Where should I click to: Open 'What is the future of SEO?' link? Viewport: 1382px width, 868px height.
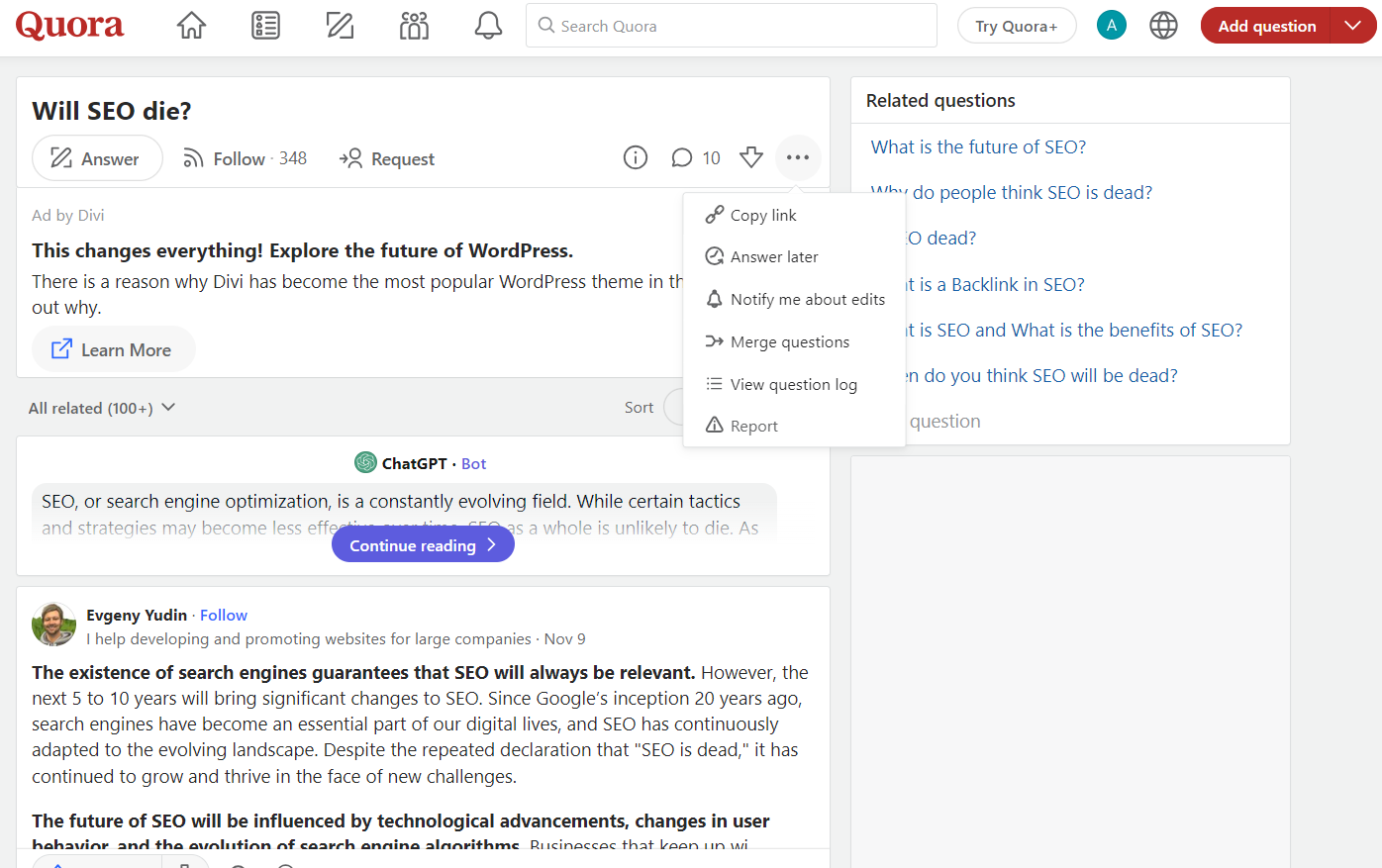pyautogui.click(x=978, y=147)
